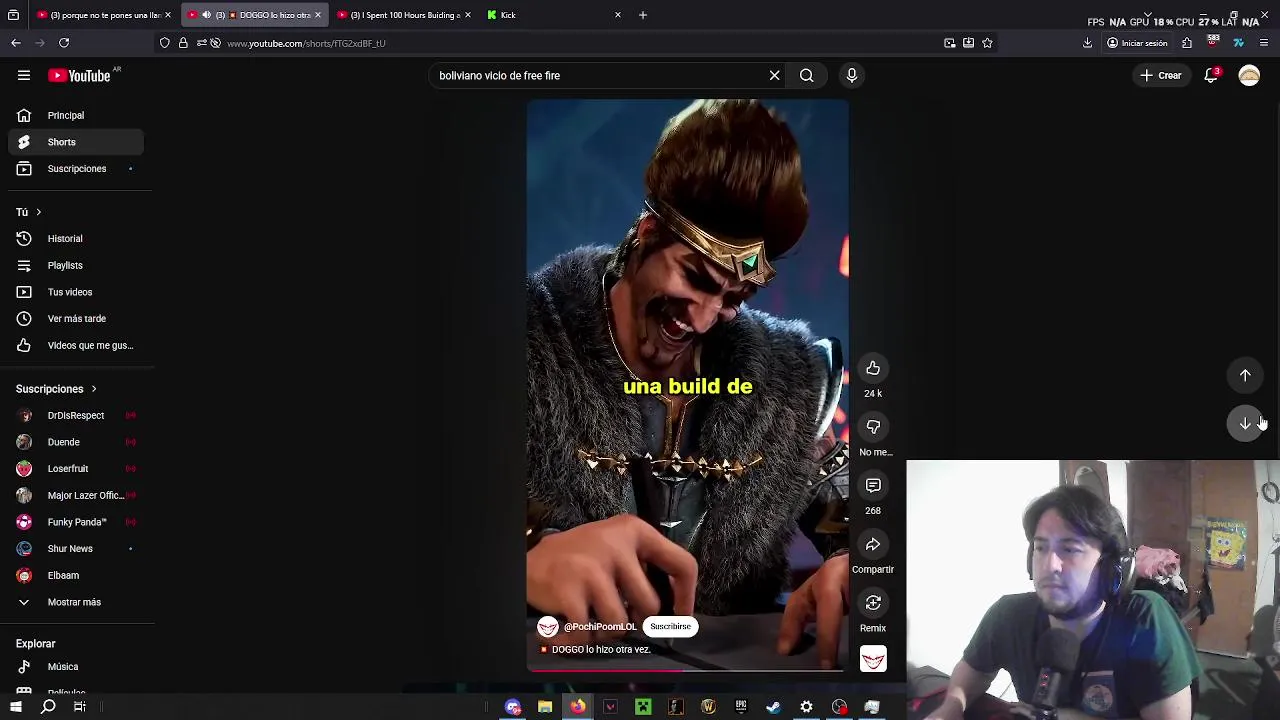Clear the search box text

pyautogui.click(x=774, y=75)
